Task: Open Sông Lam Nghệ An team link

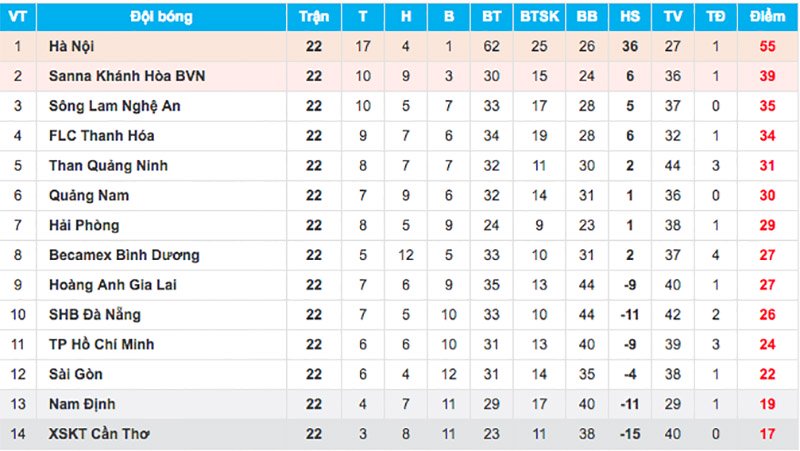Action: pyautogui.click(x=115, y=106)
